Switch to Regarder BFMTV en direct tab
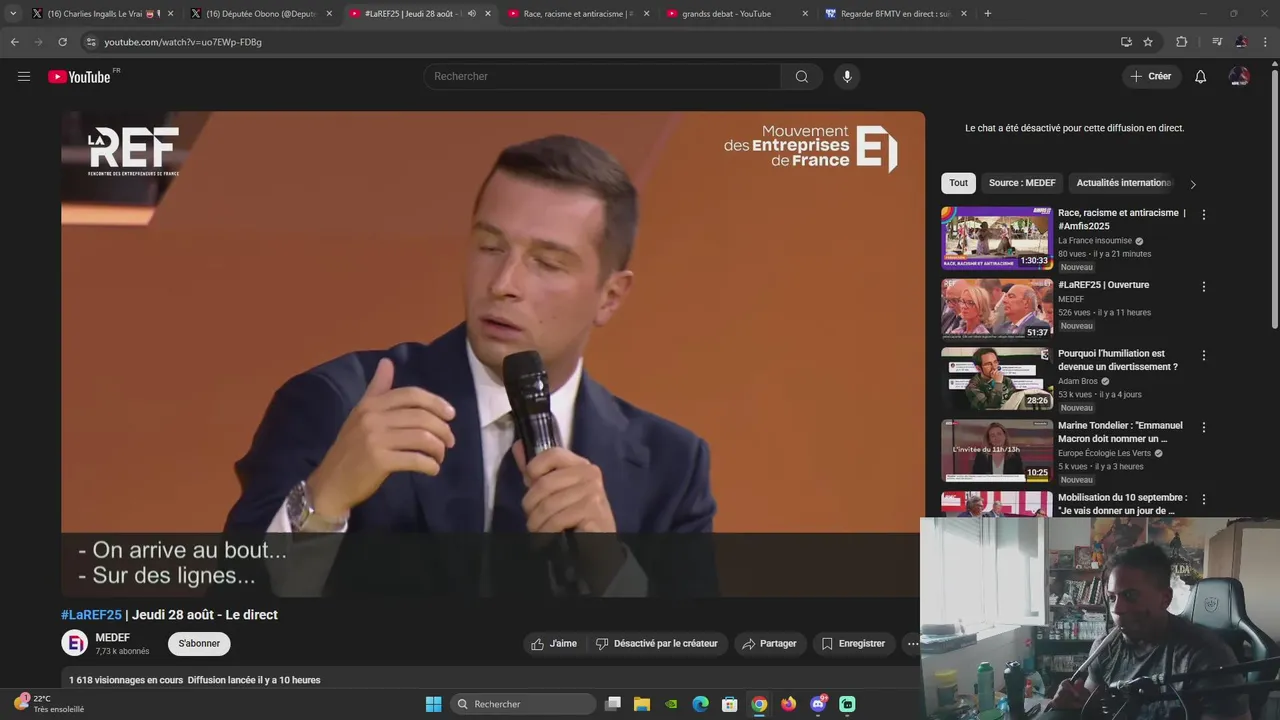This screenshot has height=720, width=1280. pyautogui.click(x=895, y=14)
